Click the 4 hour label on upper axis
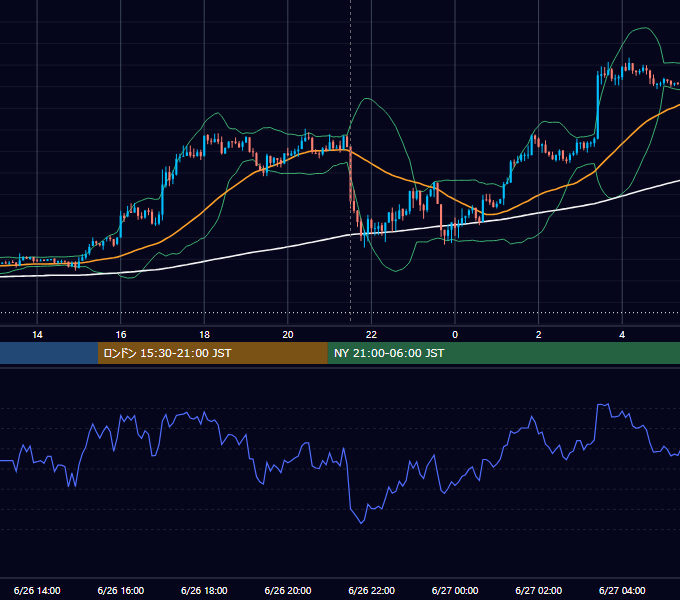 (622, 335)
